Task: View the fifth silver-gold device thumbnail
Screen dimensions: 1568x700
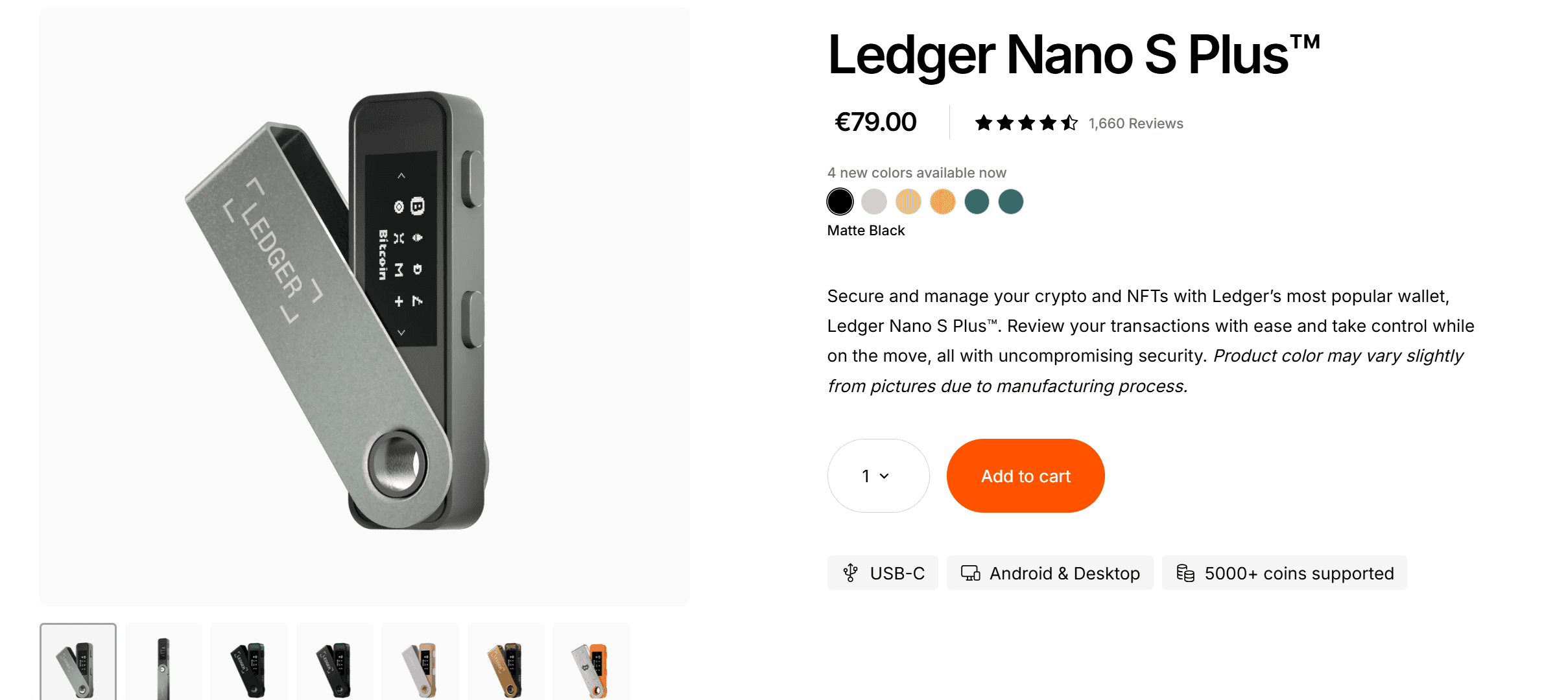Action: pos(420,662)
